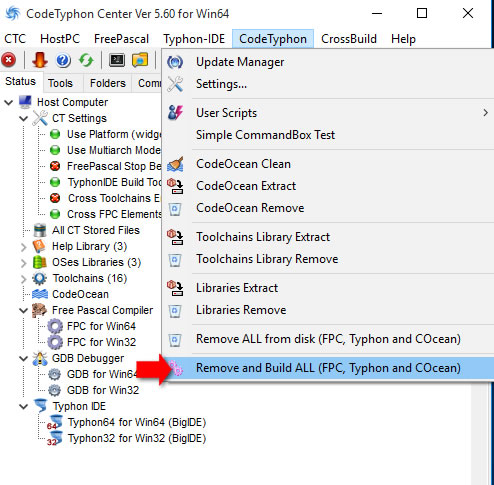Select Toolchains Library Extract entry
This screenshot has width=494, height=485.
[x=328, y=237]
